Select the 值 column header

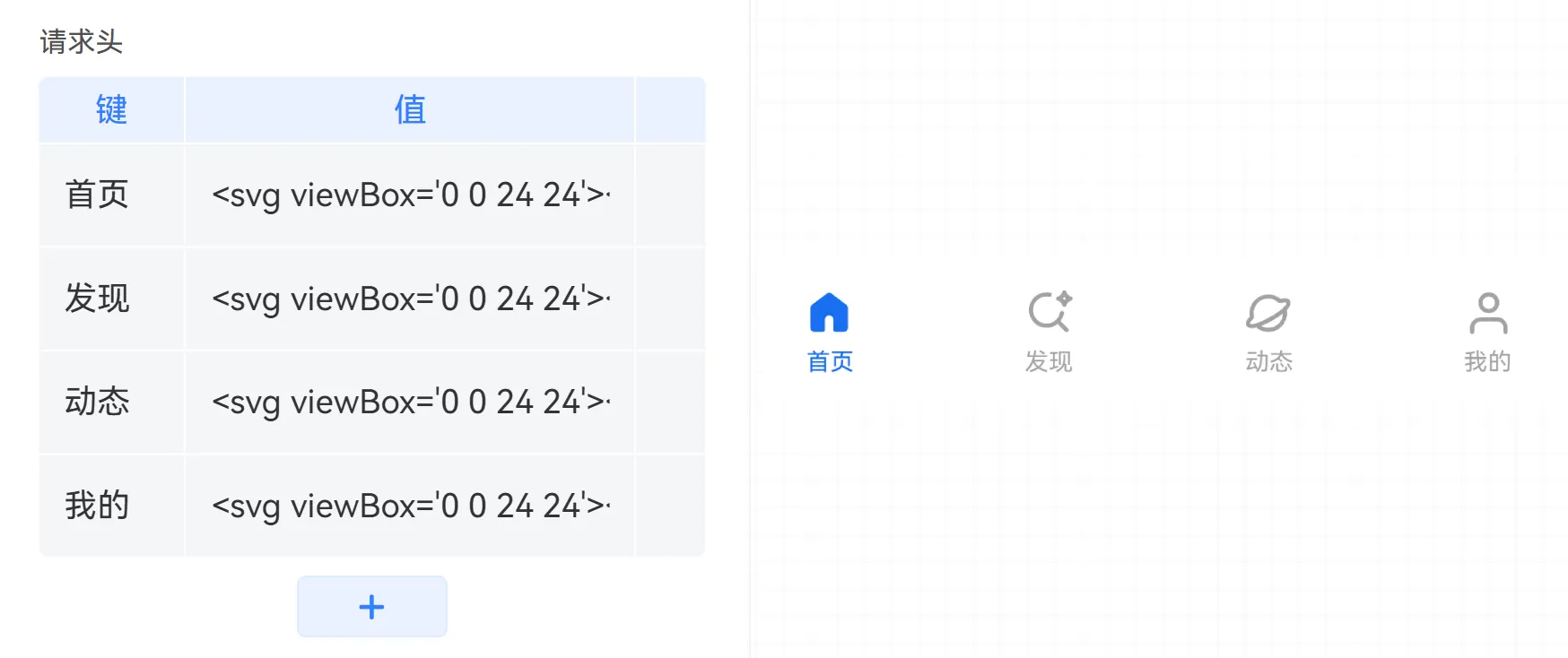tap(410, 109)
